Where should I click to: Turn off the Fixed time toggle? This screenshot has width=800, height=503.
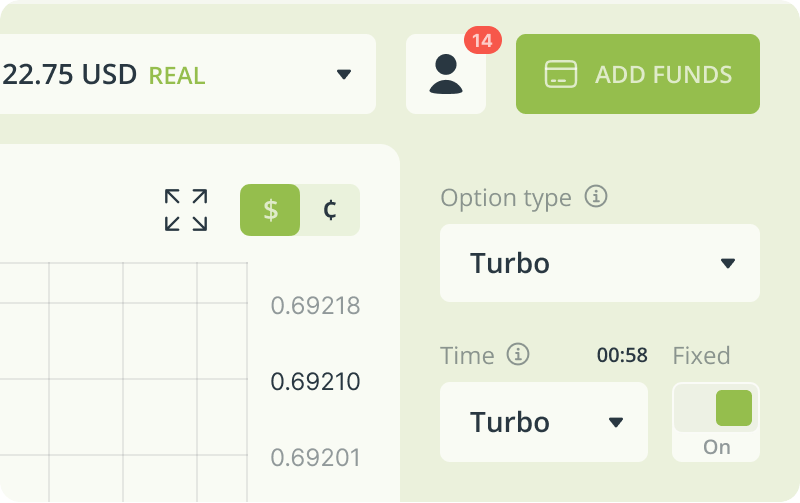(x=716, y=408)
